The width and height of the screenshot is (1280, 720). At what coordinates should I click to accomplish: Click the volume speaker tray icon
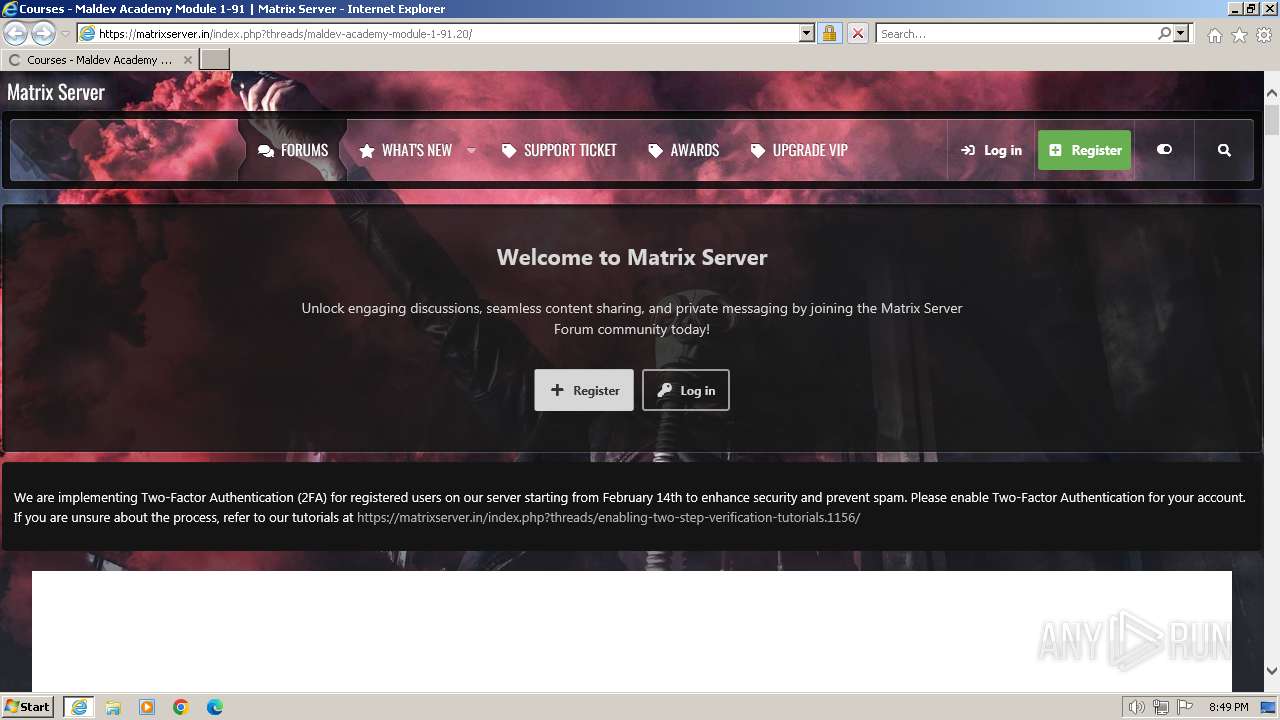click(x=1137, y=707)
